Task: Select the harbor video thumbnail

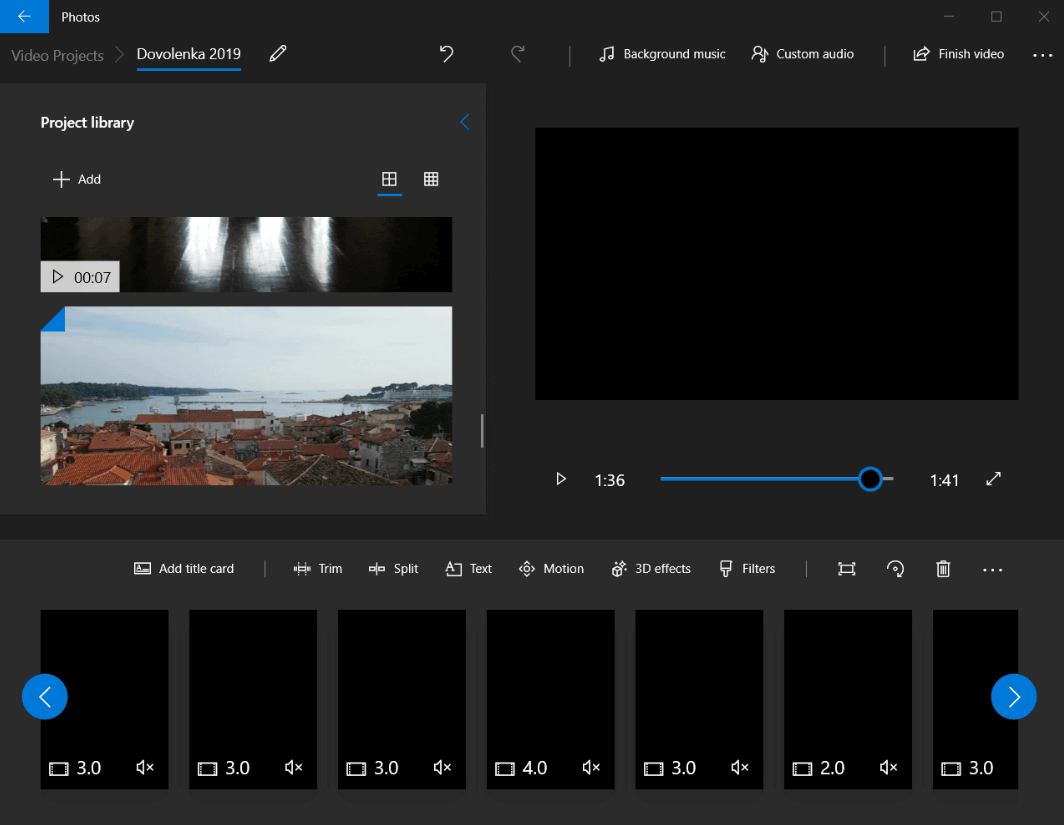Action: (x=246, y=396)
